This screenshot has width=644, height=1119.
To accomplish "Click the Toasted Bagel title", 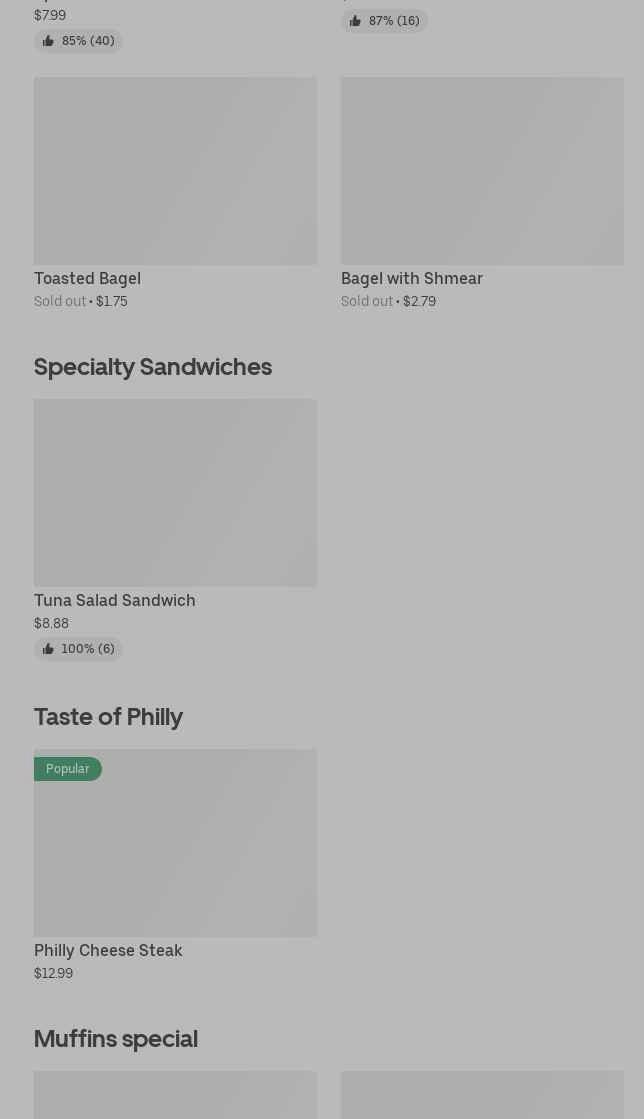I will [x=87, y=279].
